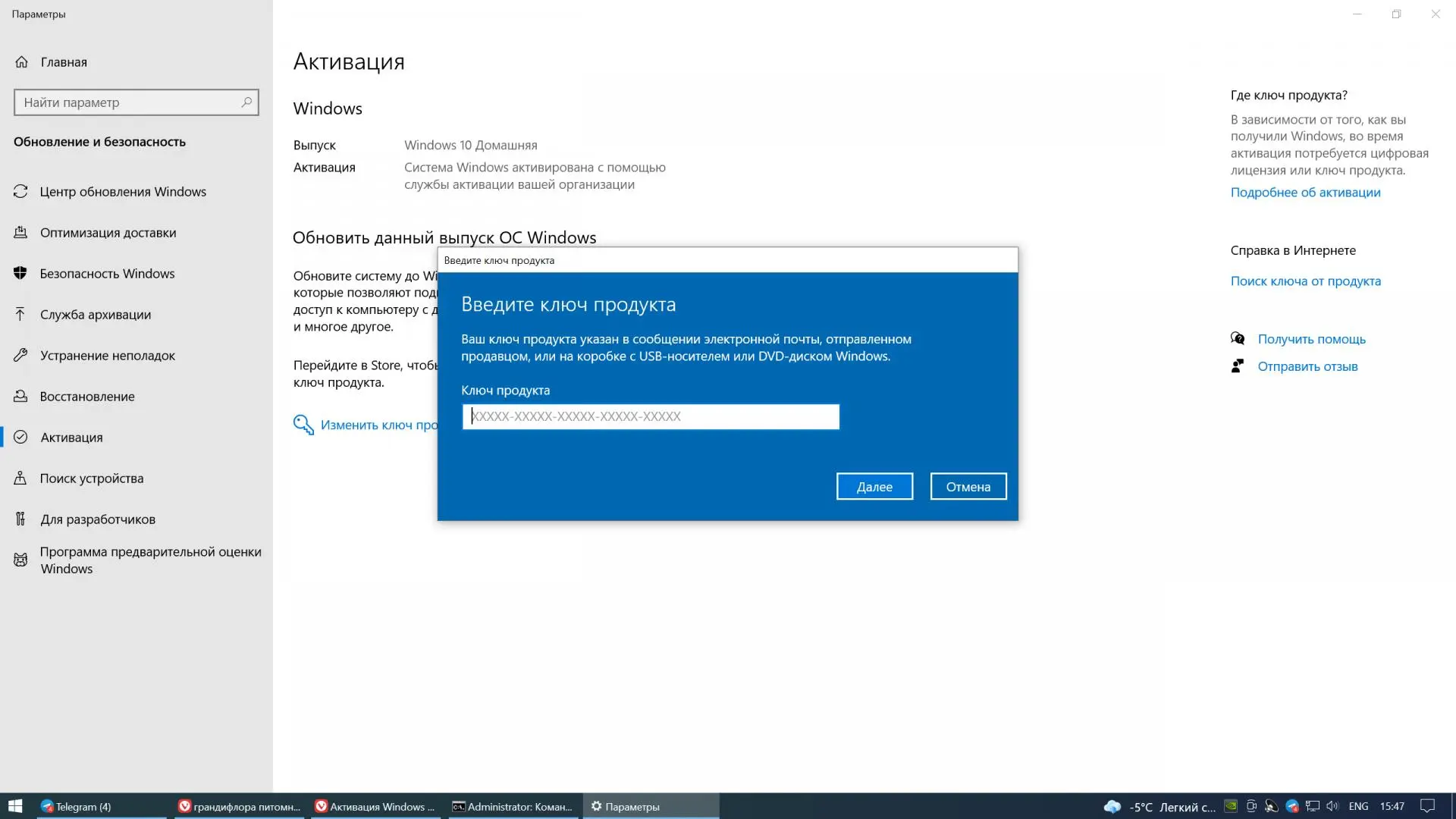
Task: Click the Meet Now camera tray icon
Action: point(1251,806)
